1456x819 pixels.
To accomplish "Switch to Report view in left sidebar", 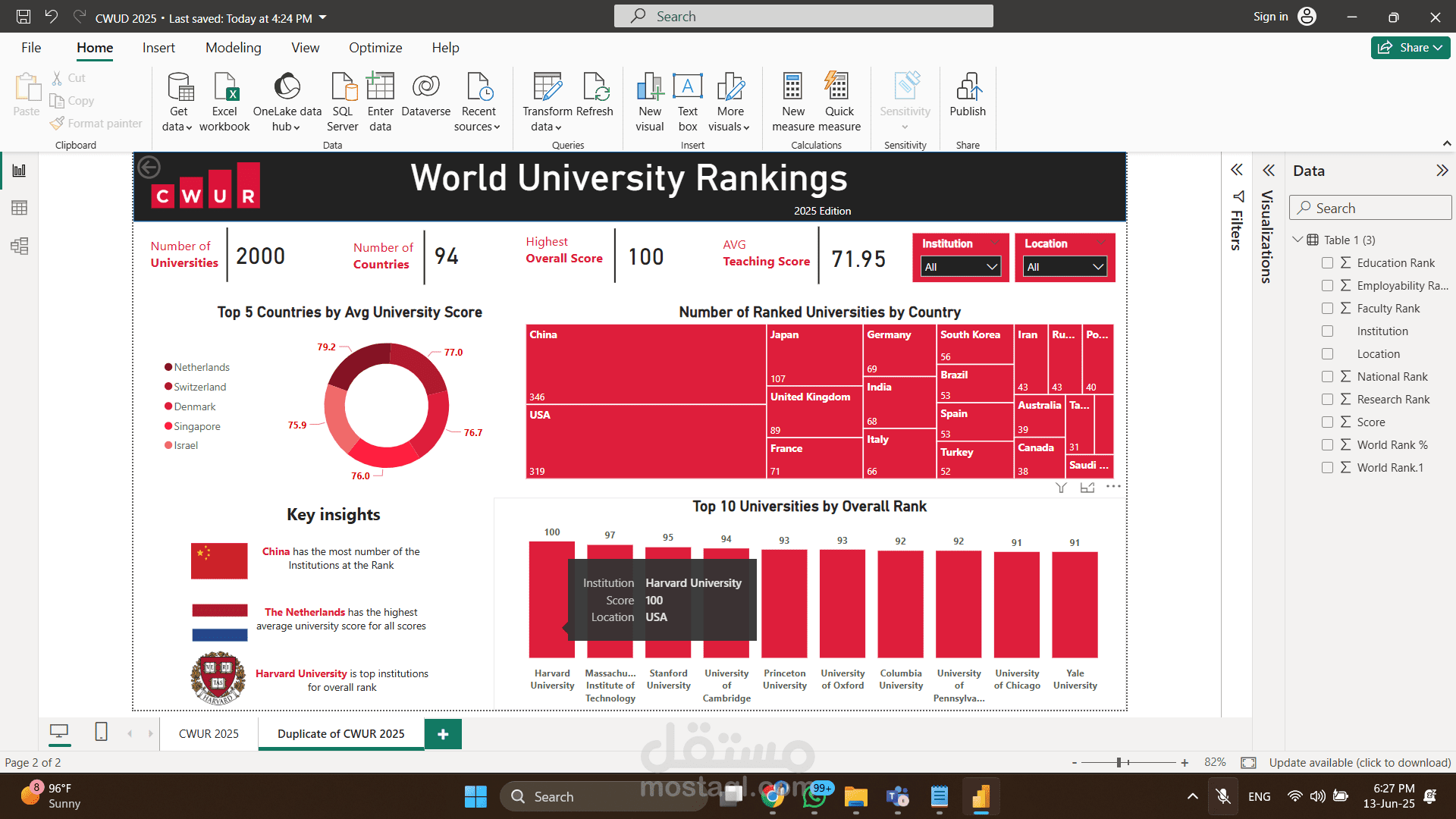I will [x=19, y=171].
